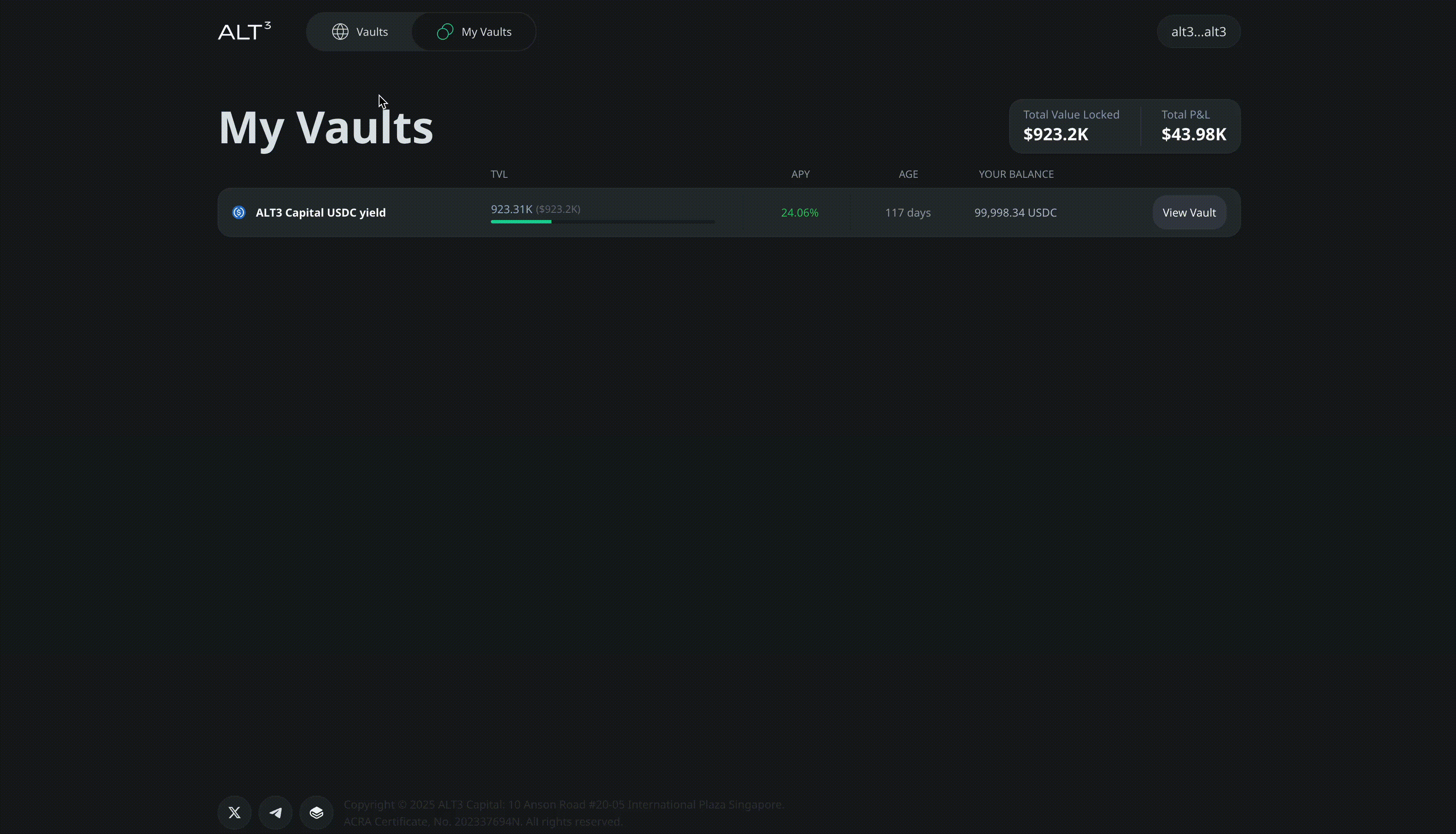This screenshot has height=834, width=1456.
Task: Click the ALT3 Capital USDC yield name
Action: pyautogui.click(x=320, y=212)
